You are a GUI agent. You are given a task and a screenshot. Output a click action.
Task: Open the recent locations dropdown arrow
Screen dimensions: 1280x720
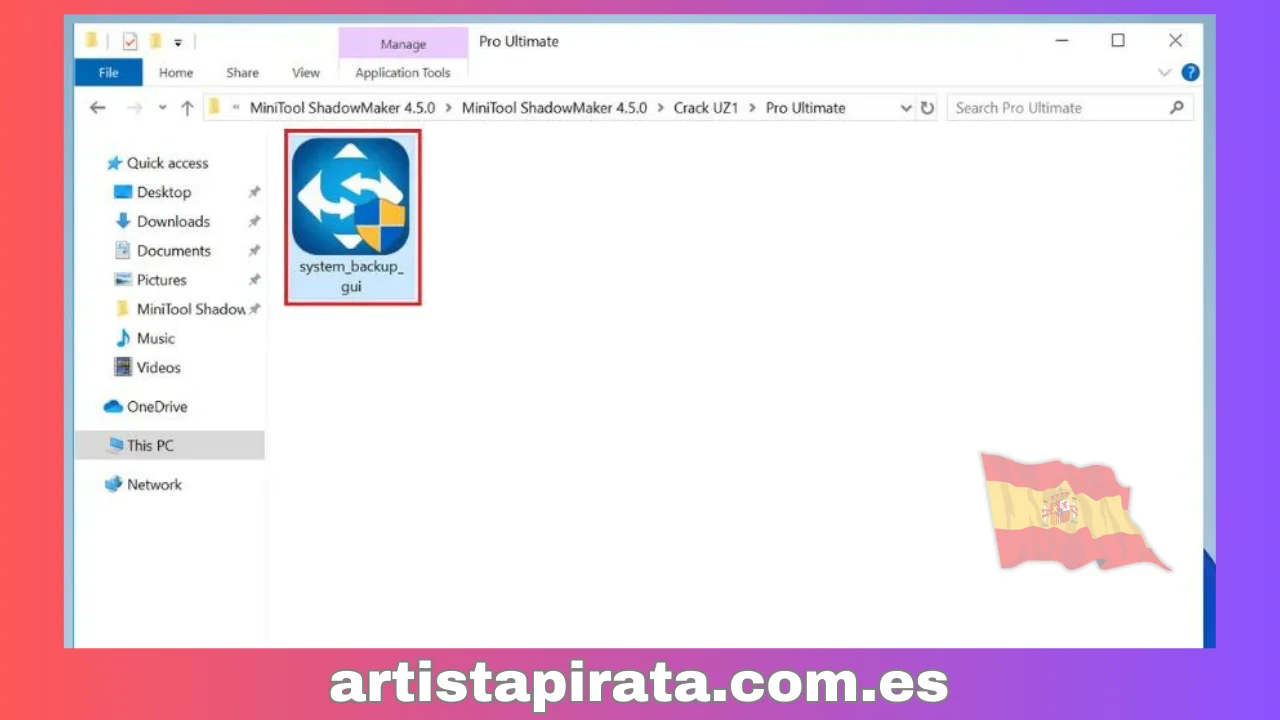[162, 108]
